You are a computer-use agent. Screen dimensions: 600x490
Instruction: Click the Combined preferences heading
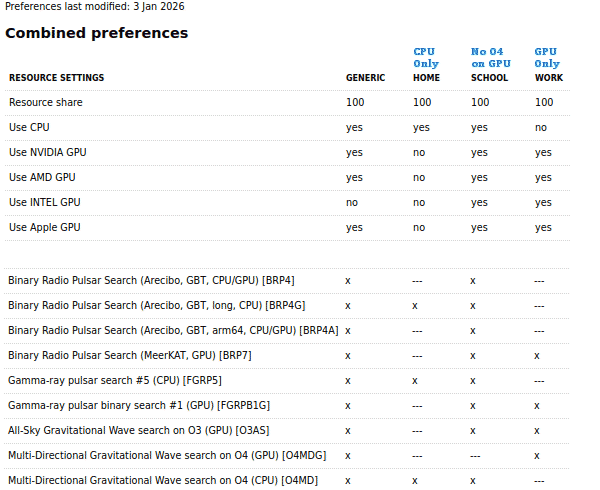pyautogui.click(x=96, y=33)
